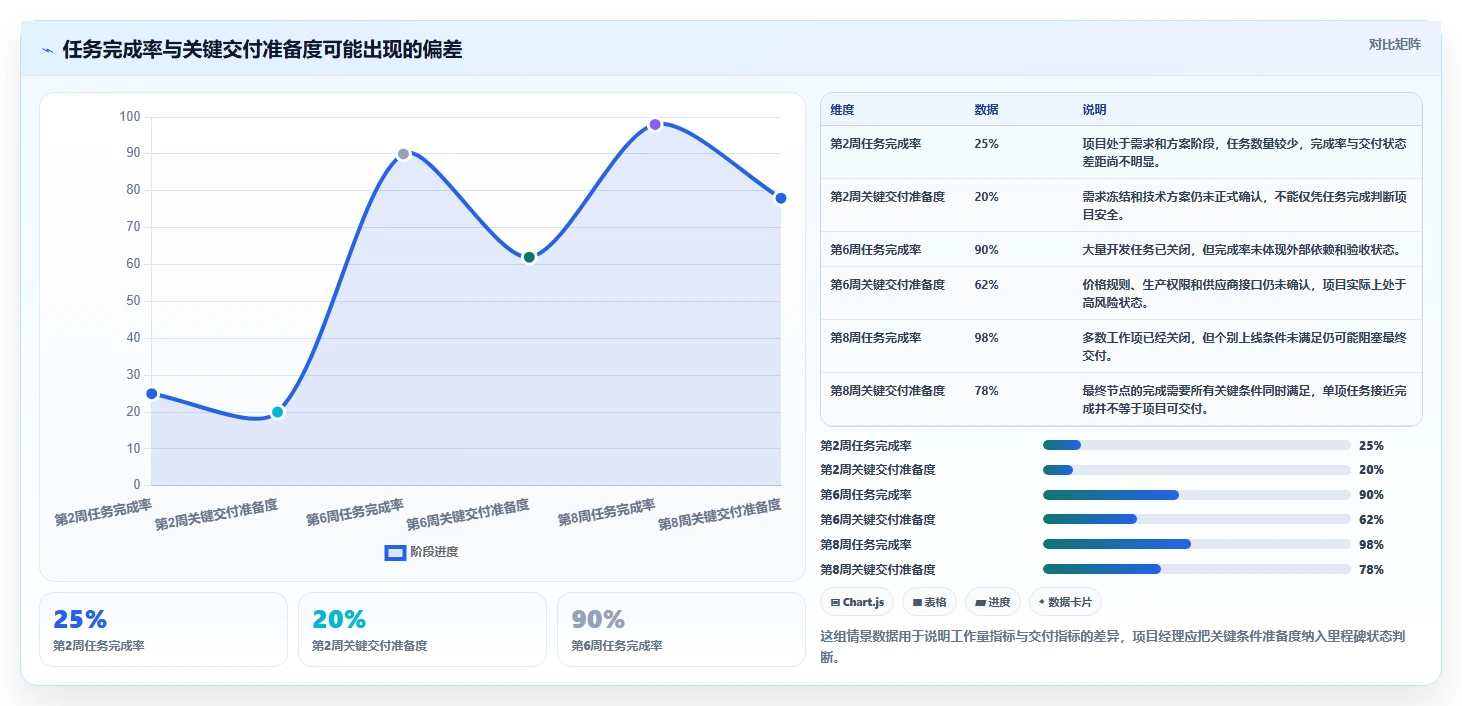Image resolution: width=1462 pixels, height=706 pixels.
Task: Click the 78% value in the table
Action: [986, 391]
